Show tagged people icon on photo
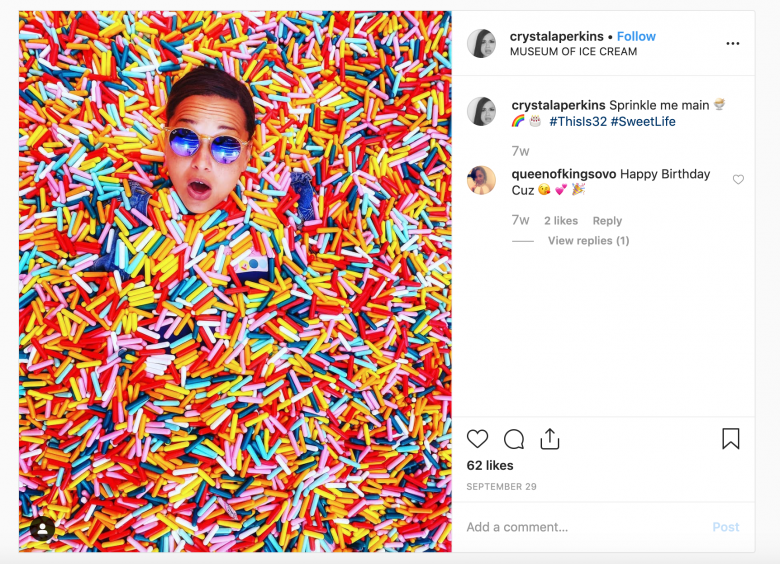The height and width of the screenshot is (564, 780). (x=42, y=529)
